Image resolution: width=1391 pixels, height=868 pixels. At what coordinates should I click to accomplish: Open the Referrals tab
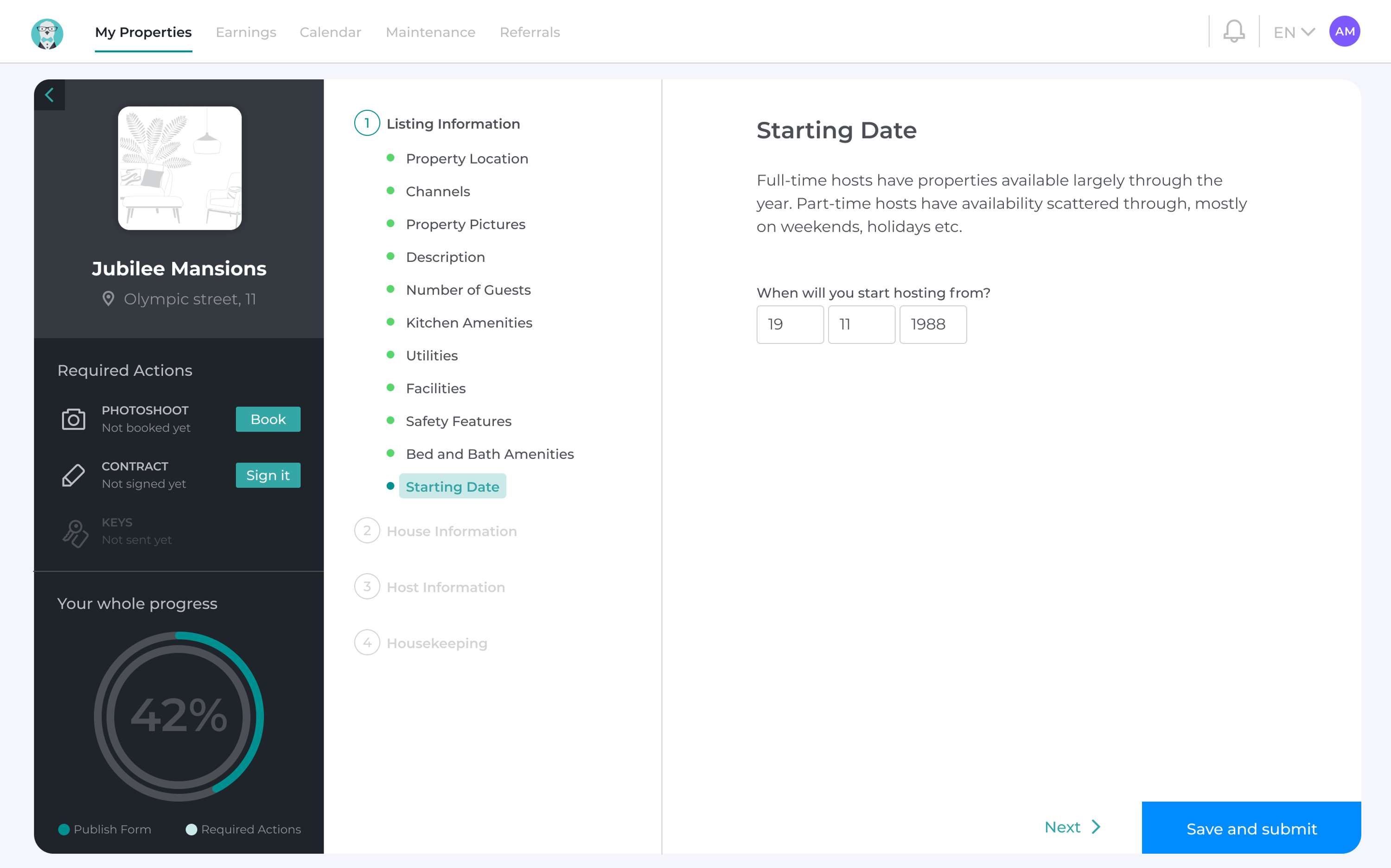[x=530, y=32]
